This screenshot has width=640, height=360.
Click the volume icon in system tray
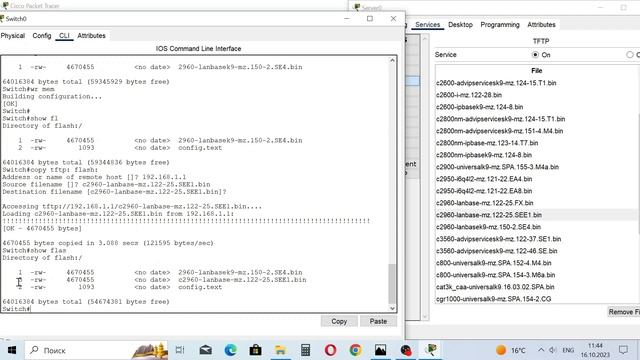[x=553, y=350]
